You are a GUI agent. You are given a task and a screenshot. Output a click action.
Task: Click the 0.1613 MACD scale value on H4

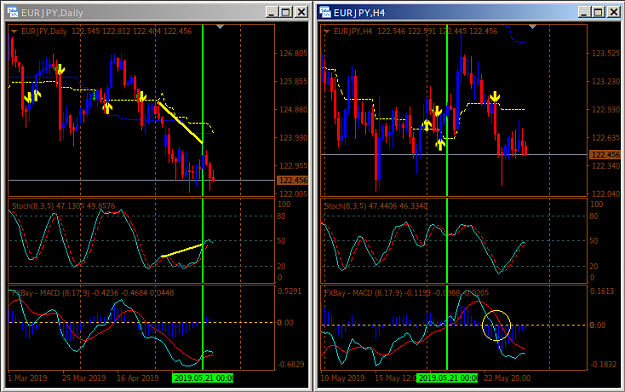click(602, 291)
